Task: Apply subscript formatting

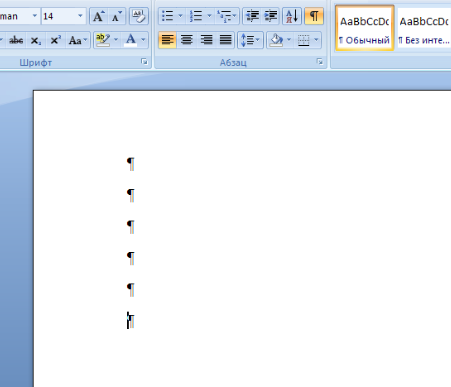Action: [x=35, y=40]
